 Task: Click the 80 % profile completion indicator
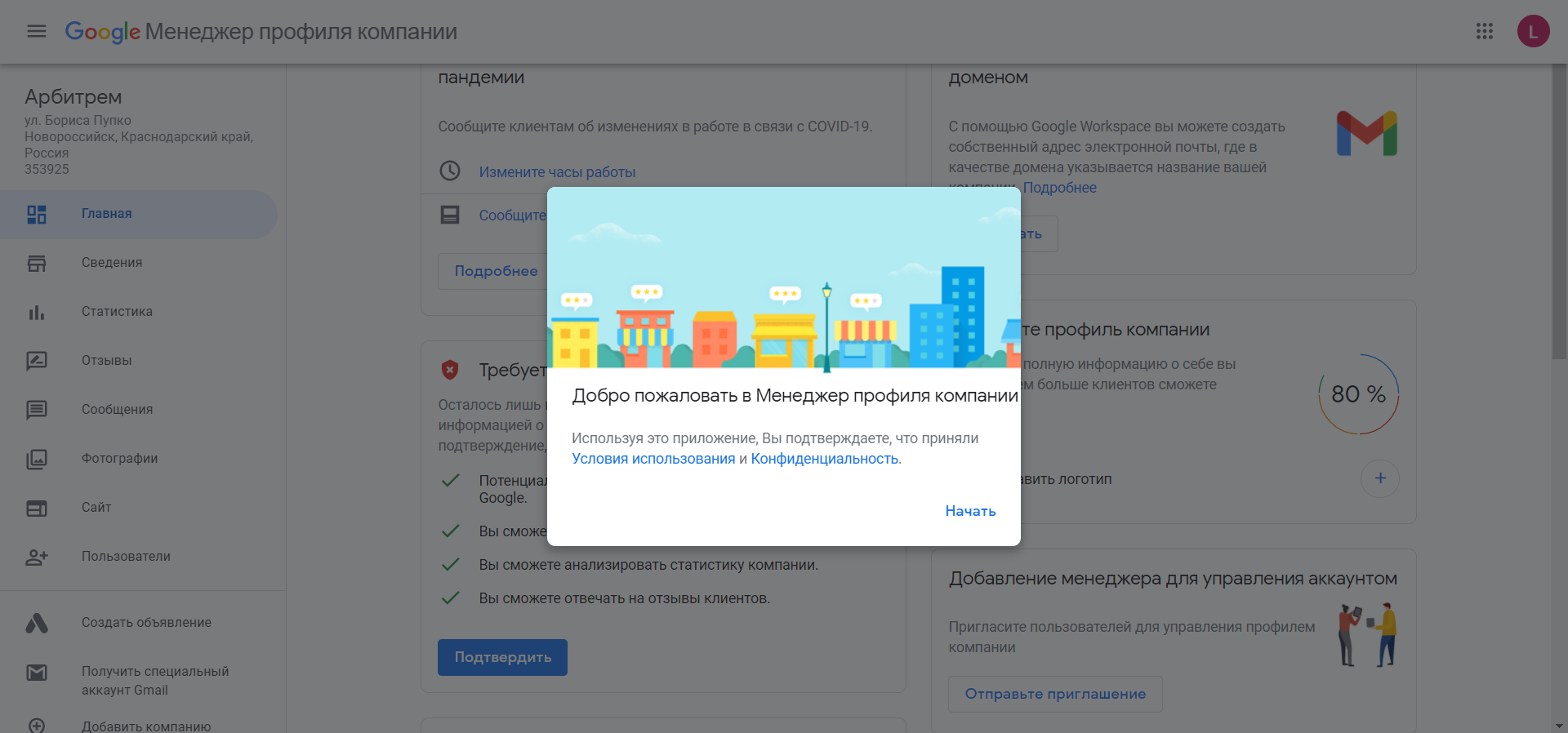1359,394
